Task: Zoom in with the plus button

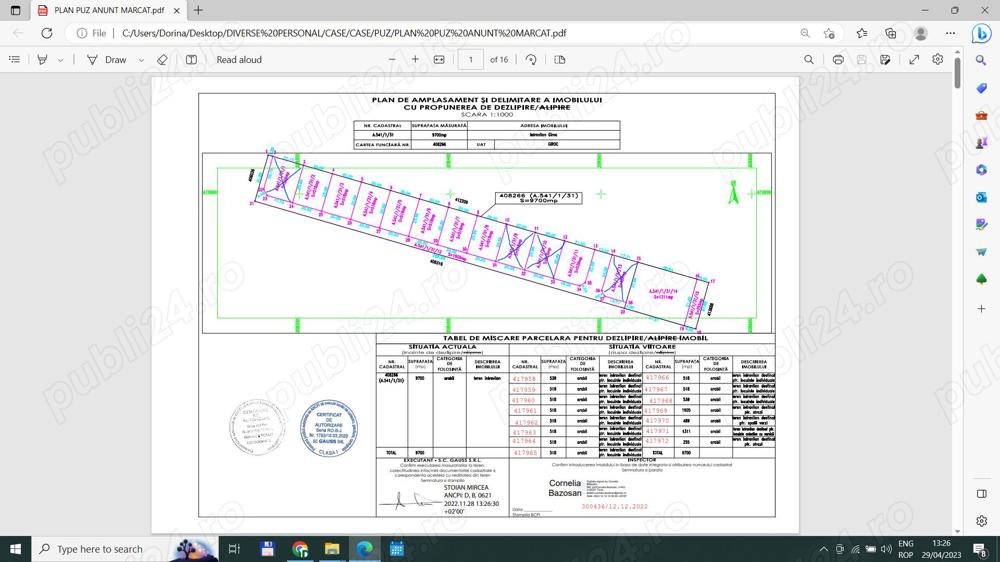Action: [415, 60]
